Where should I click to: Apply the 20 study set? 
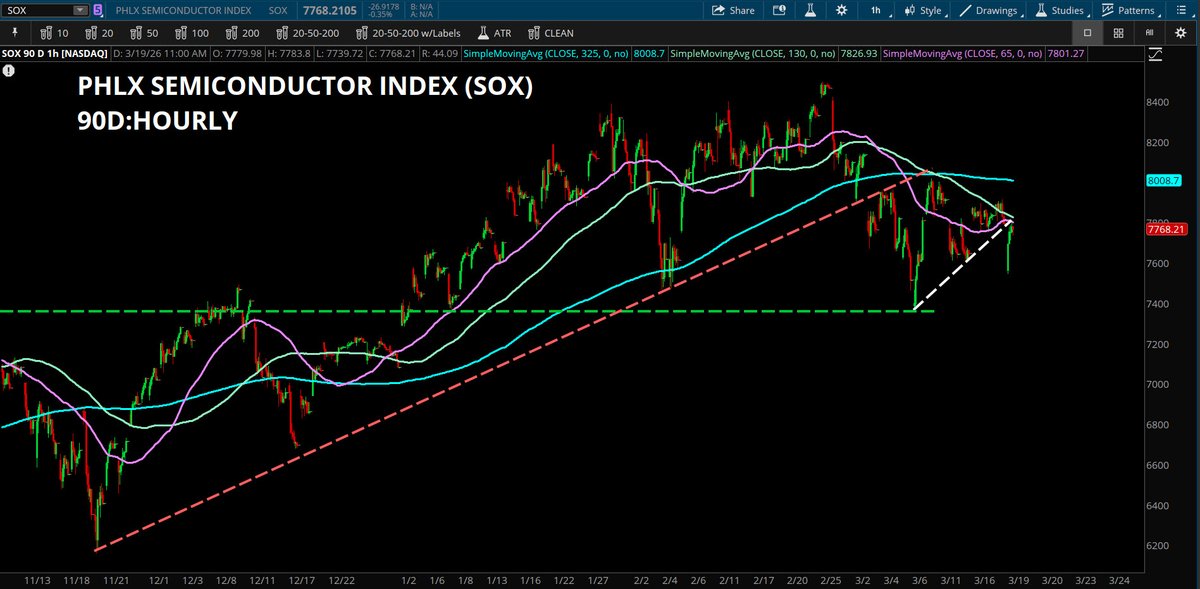pyautogui.click(x=100, y=33)
